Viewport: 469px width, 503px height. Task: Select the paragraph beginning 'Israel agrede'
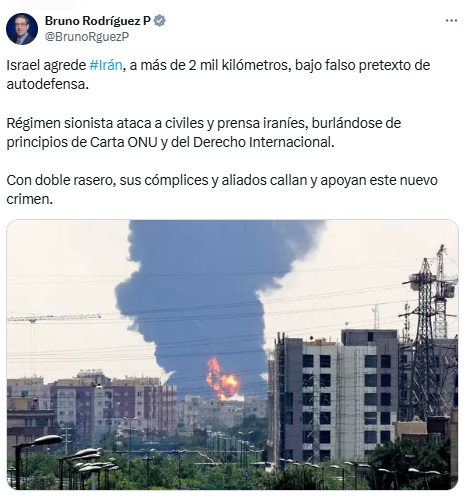coord(218,75)
